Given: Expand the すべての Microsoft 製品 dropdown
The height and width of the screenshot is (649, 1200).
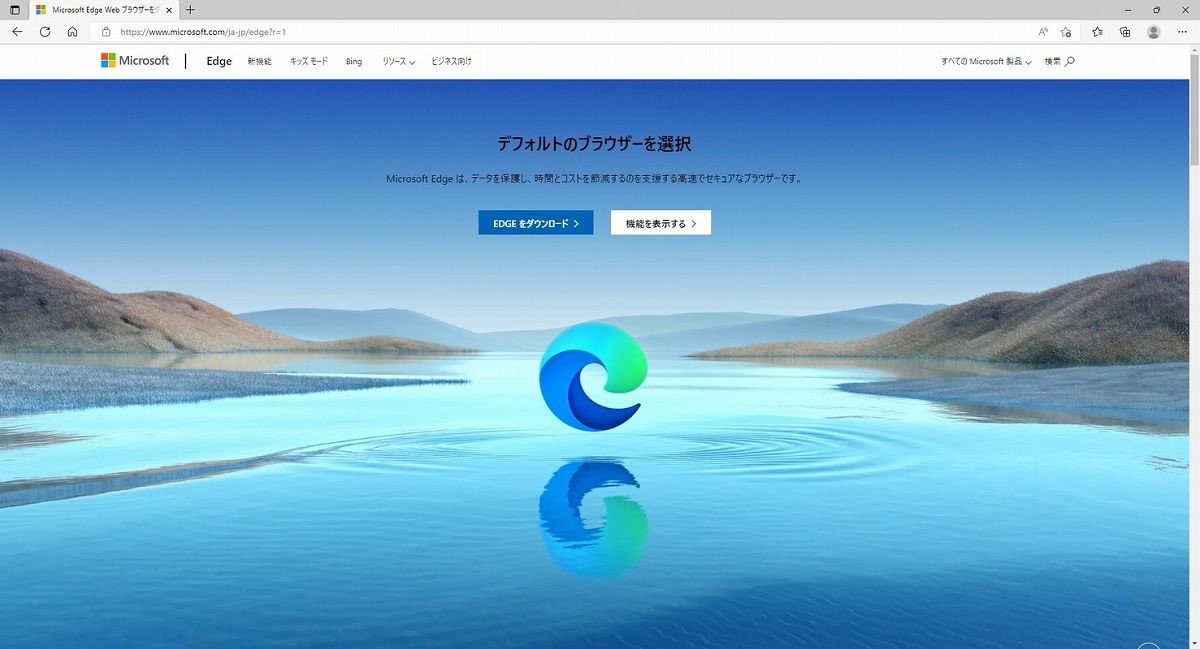Looking at the screenshot, I should [986, 61].
